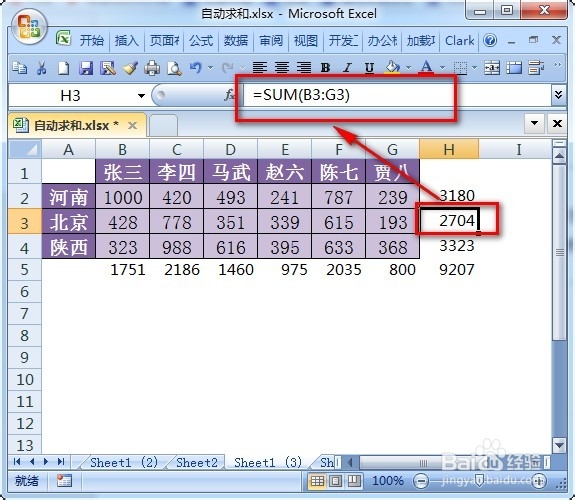Viewport: 575px width, 500px height.
Task: Toggle italic formatting
Action: click(x=347, y=68)
